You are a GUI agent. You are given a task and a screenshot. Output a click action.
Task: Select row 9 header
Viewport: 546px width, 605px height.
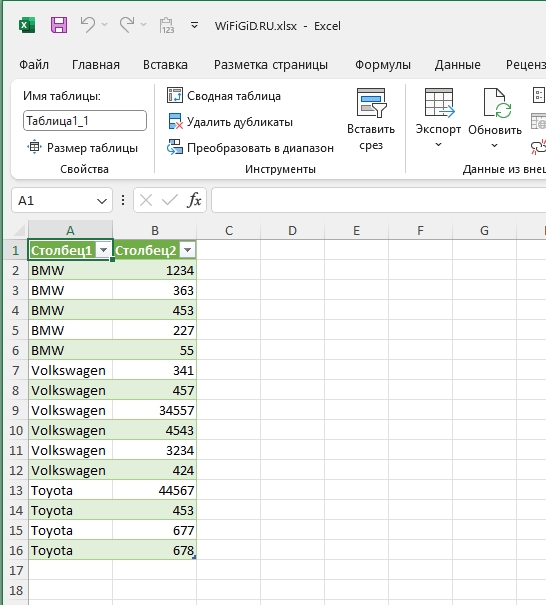coord(15,410)
